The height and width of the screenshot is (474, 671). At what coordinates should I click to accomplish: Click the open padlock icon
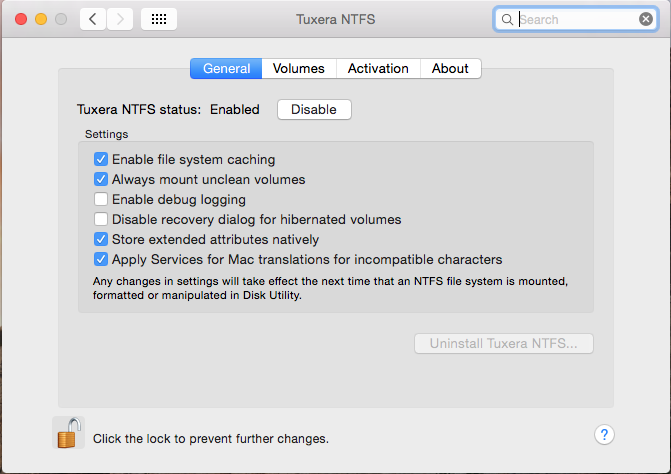[69, 433]
